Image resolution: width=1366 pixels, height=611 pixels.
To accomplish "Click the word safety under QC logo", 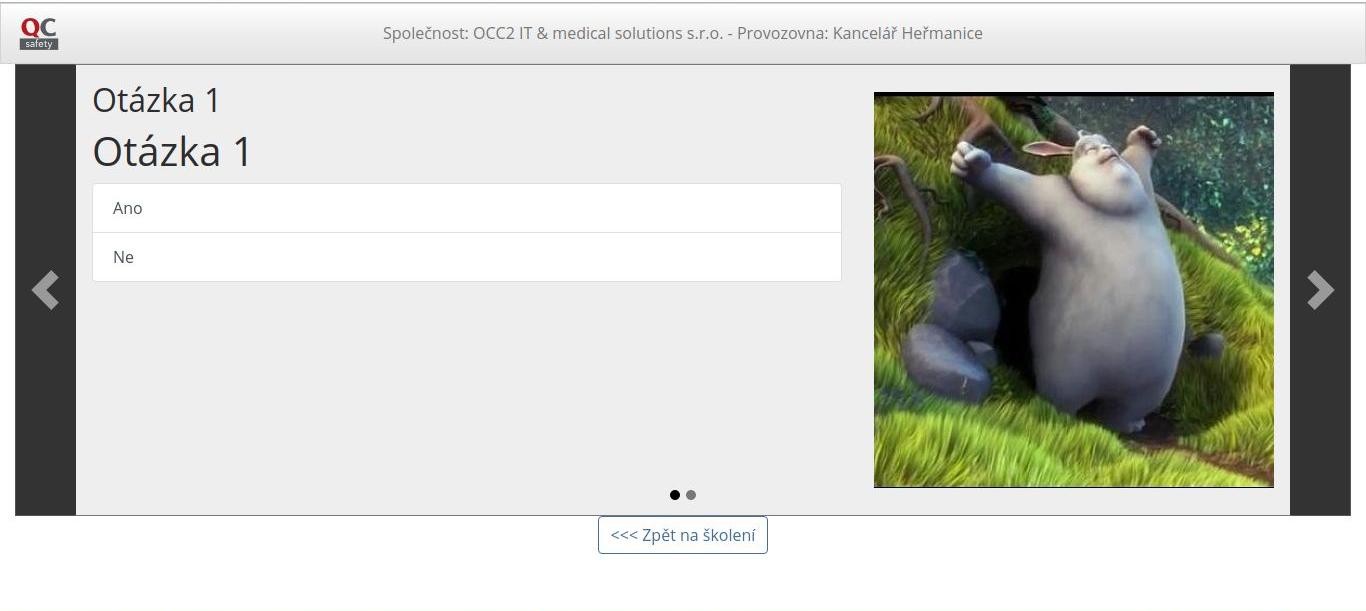I will [x=40, y=44].
